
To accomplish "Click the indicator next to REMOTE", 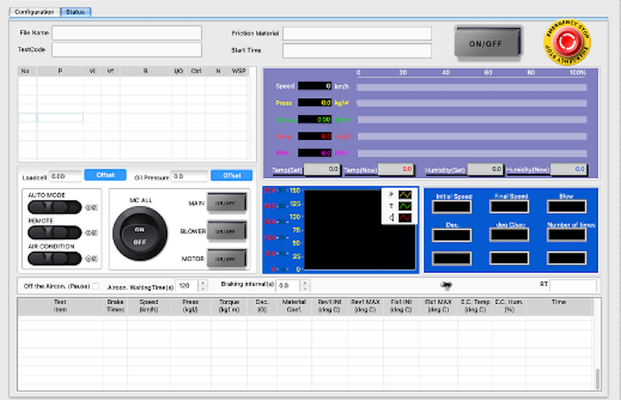I will (x=91, y=232).
